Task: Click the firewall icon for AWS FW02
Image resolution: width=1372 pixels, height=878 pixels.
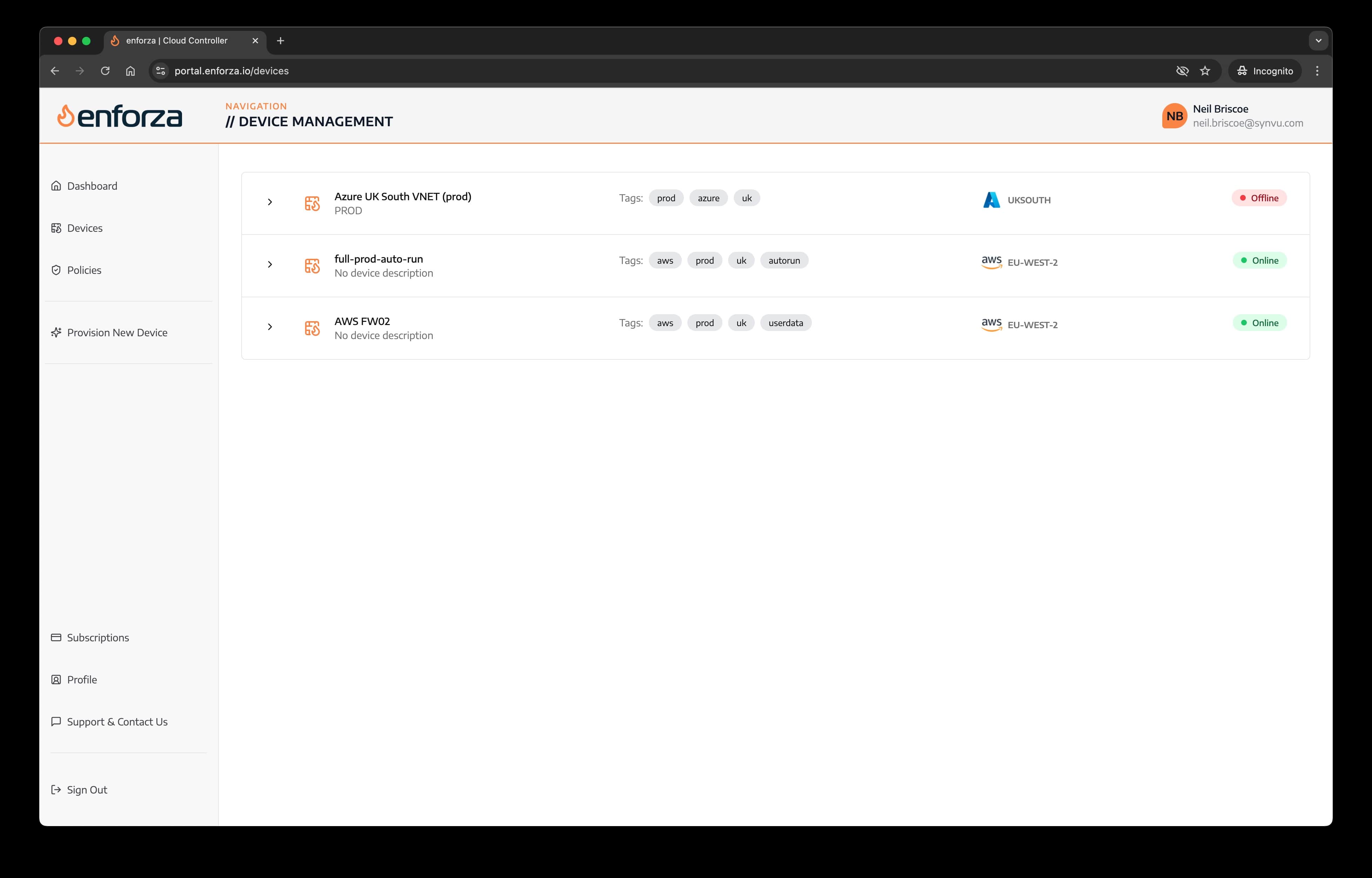Action: coord(312,328)
